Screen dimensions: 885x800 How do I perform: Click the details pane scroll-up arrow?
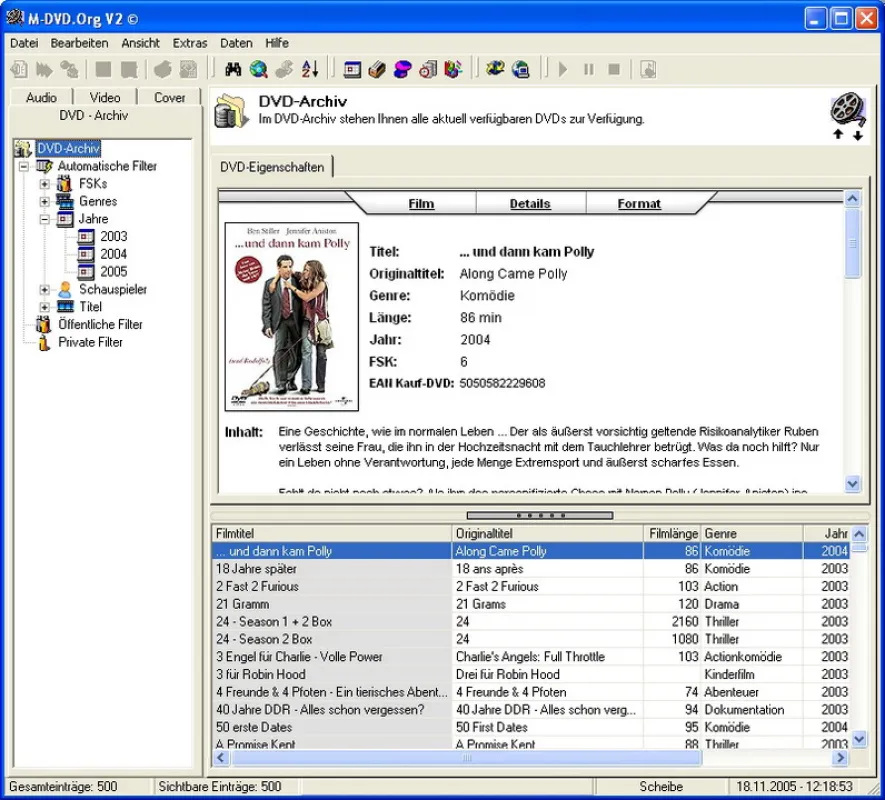(x=852, y=198)
